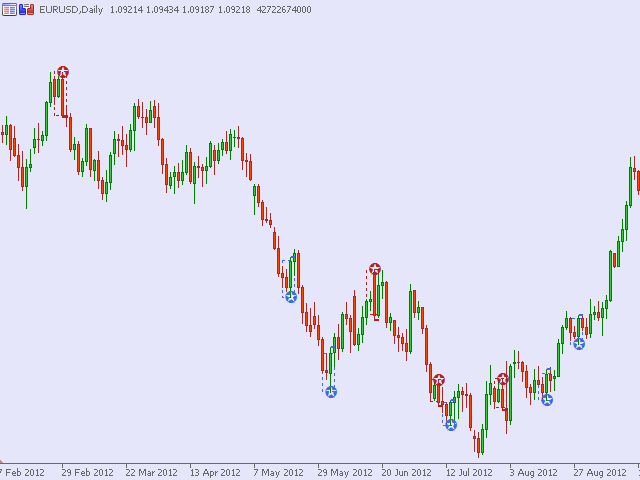
Task: Click the 12 Jul 2012 date label
Action: [469, 473]
